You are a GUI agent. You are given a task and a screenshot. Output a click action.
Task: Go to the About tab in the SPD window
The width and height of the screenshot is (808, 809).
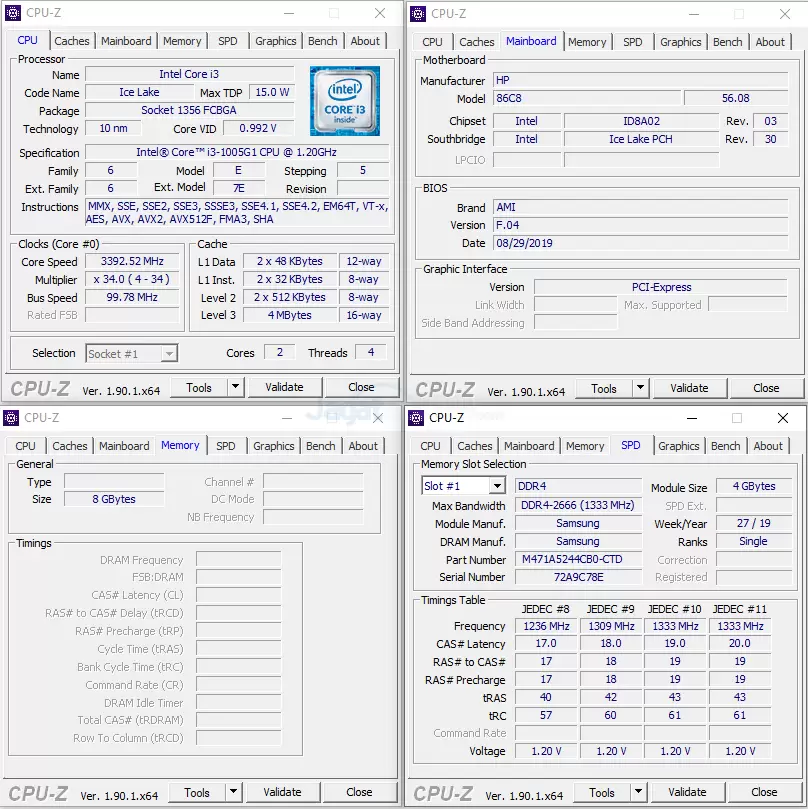tap(768, 446)
